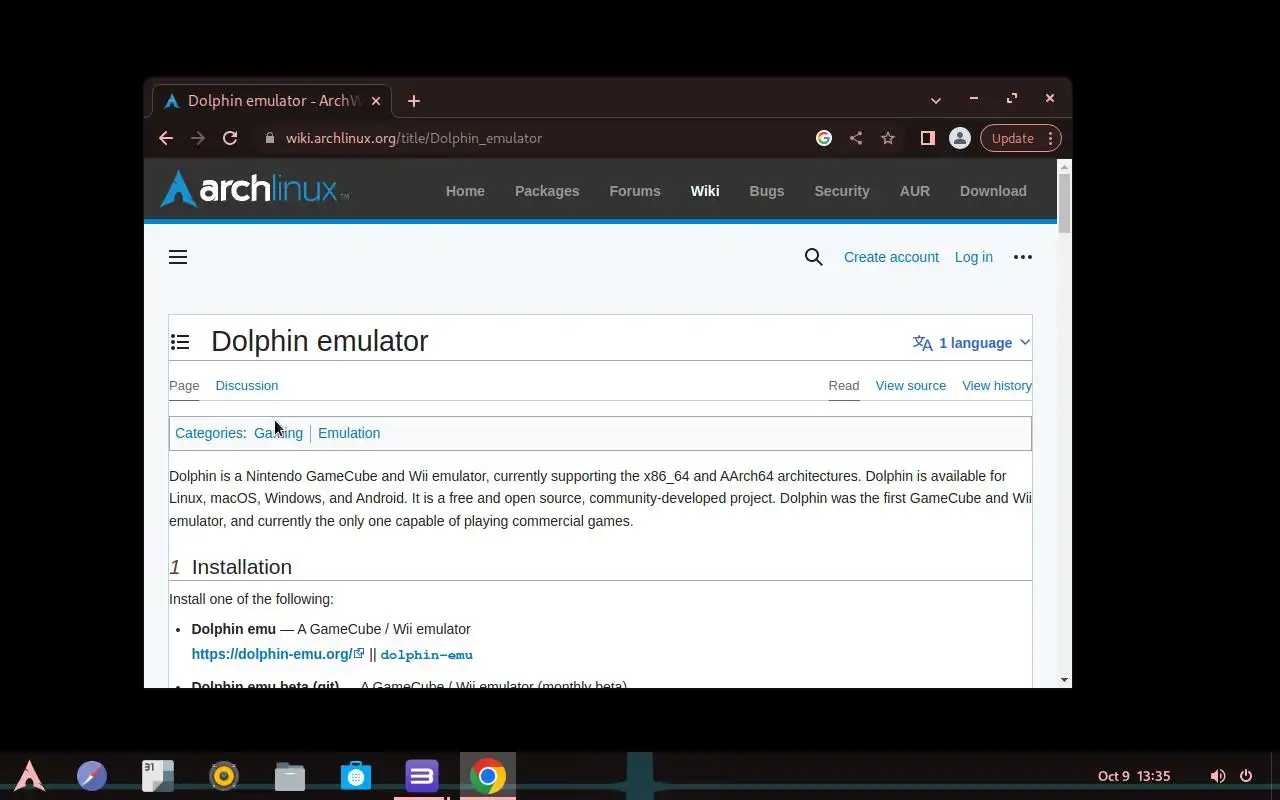Switch to Chrome in taskbar

tap(488, 776)
